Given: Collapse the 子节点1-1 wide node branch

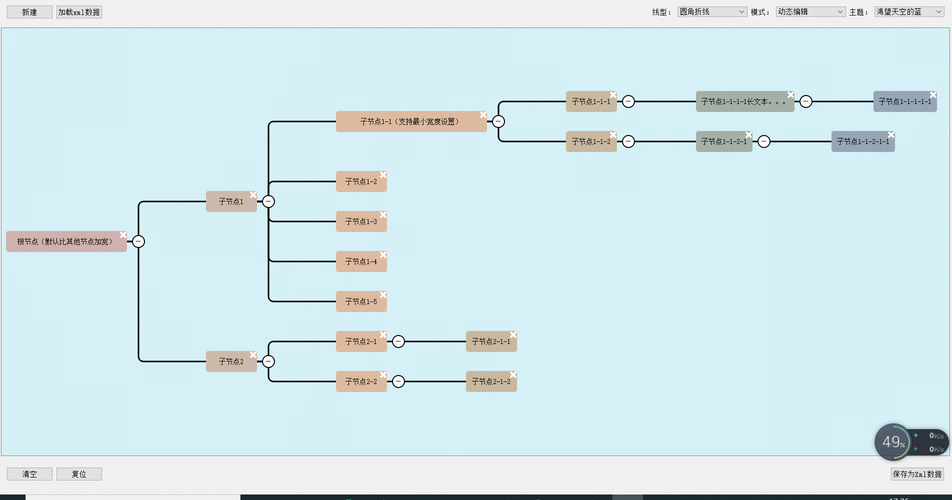Looking at the screenshot, I should tap(498, 121).
